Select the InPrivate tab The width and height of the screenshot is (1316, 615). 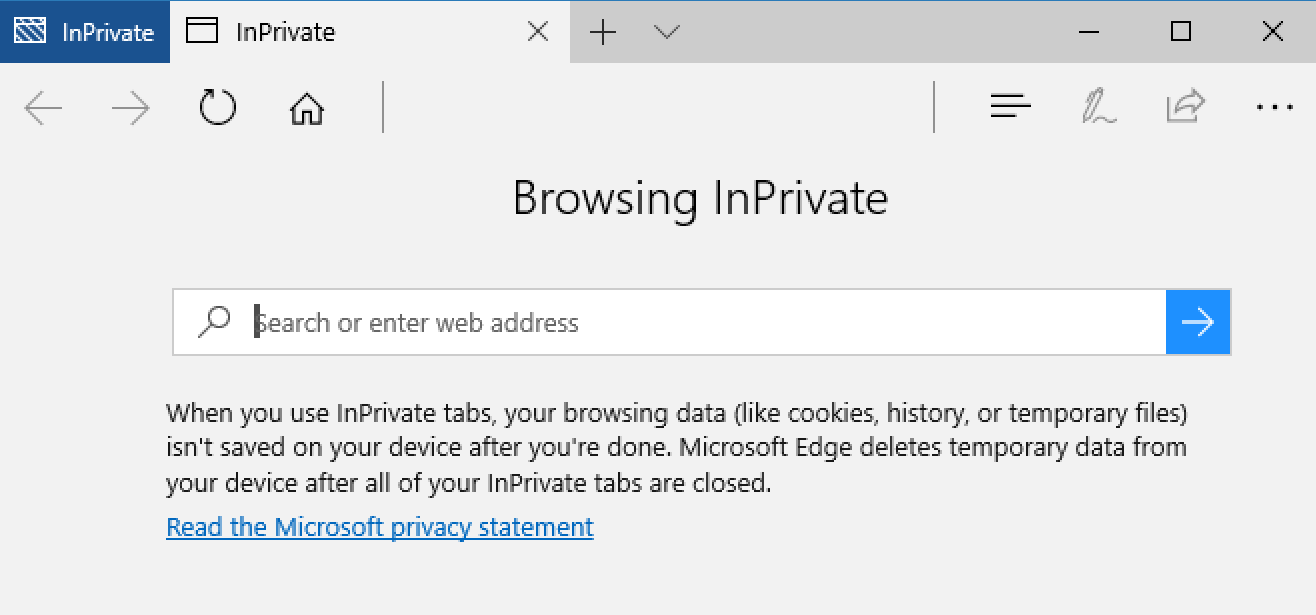point(330,32)
